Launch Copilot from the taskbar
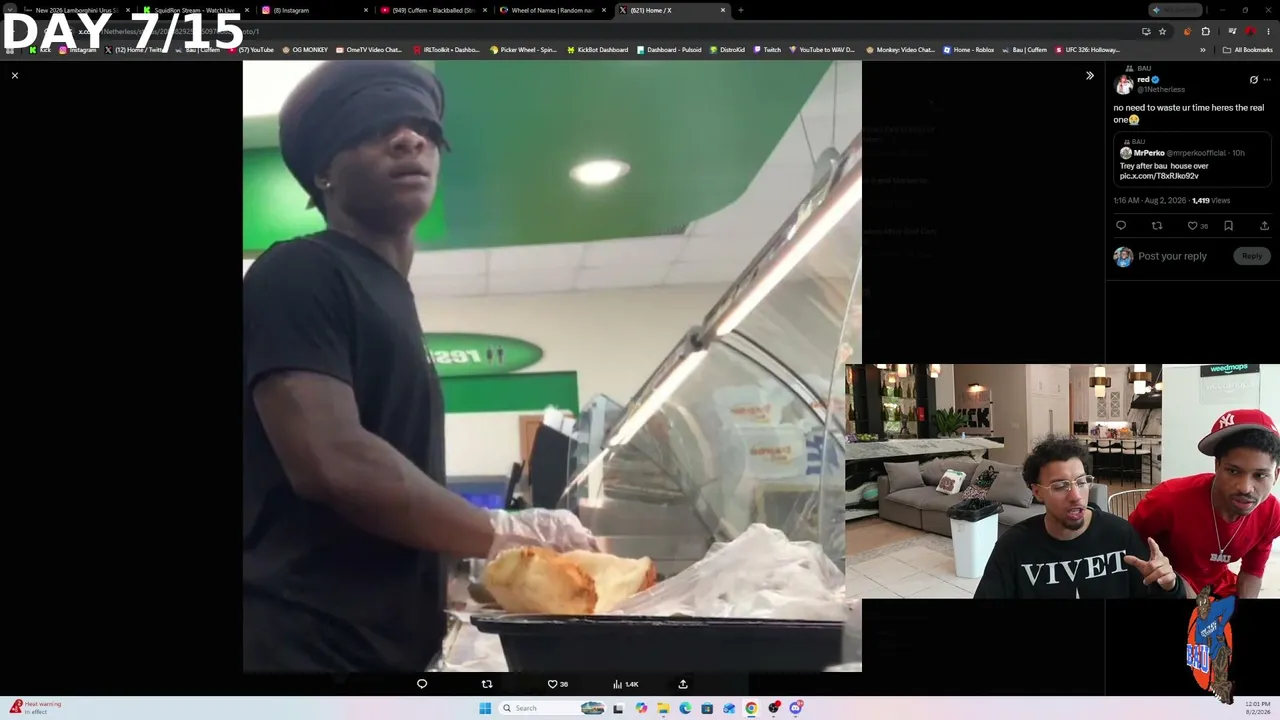The width and height of the screenshot is (1280, 720). click(641, 708)
